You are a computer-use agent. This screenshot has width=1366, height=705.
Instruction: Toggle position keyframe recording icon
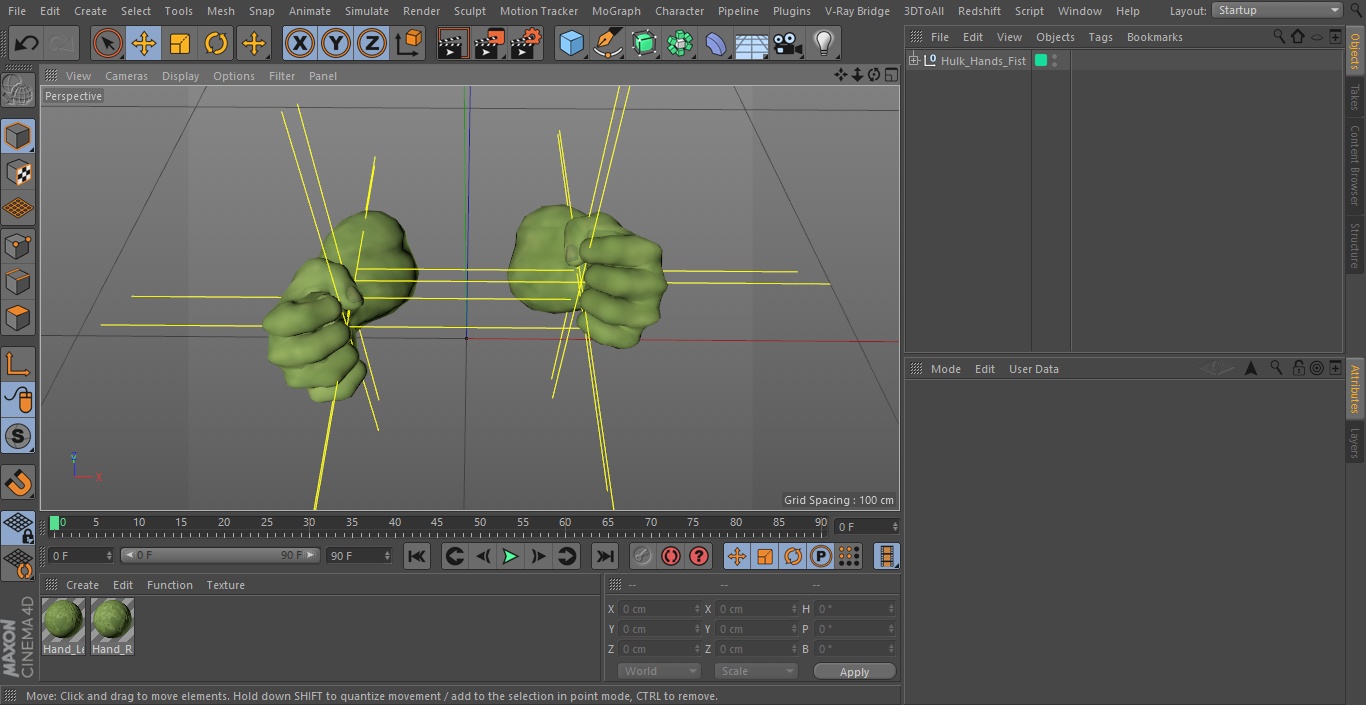click(x=737, y=556)
